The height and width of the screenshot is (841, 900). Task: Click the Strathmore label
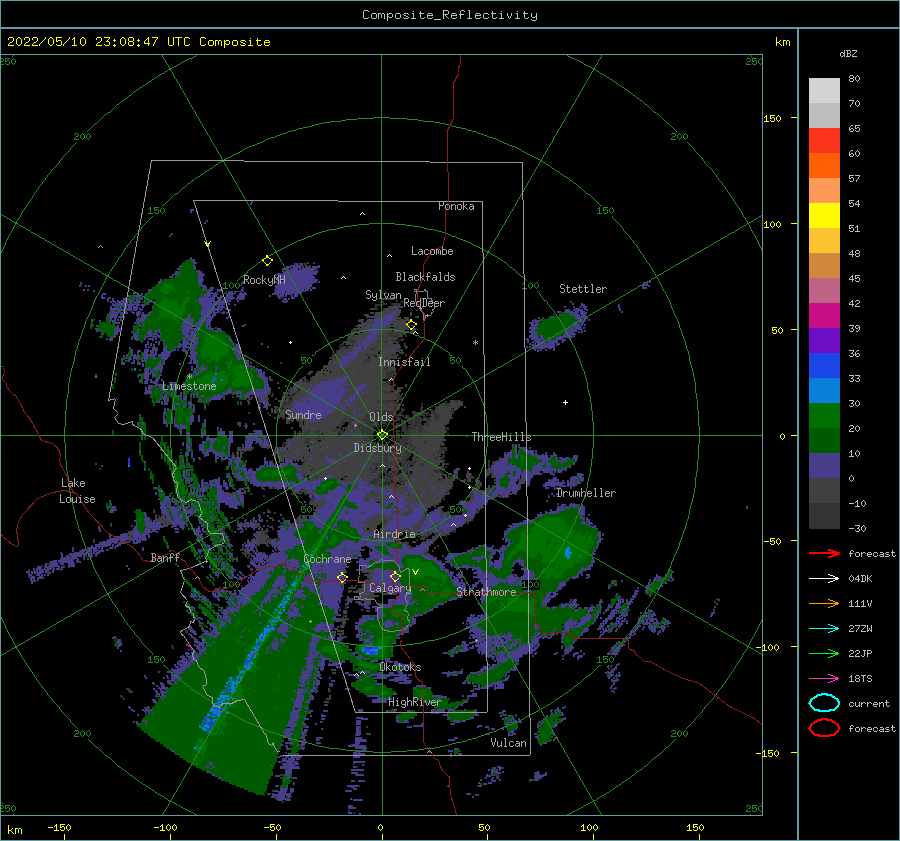coord(486,592)
